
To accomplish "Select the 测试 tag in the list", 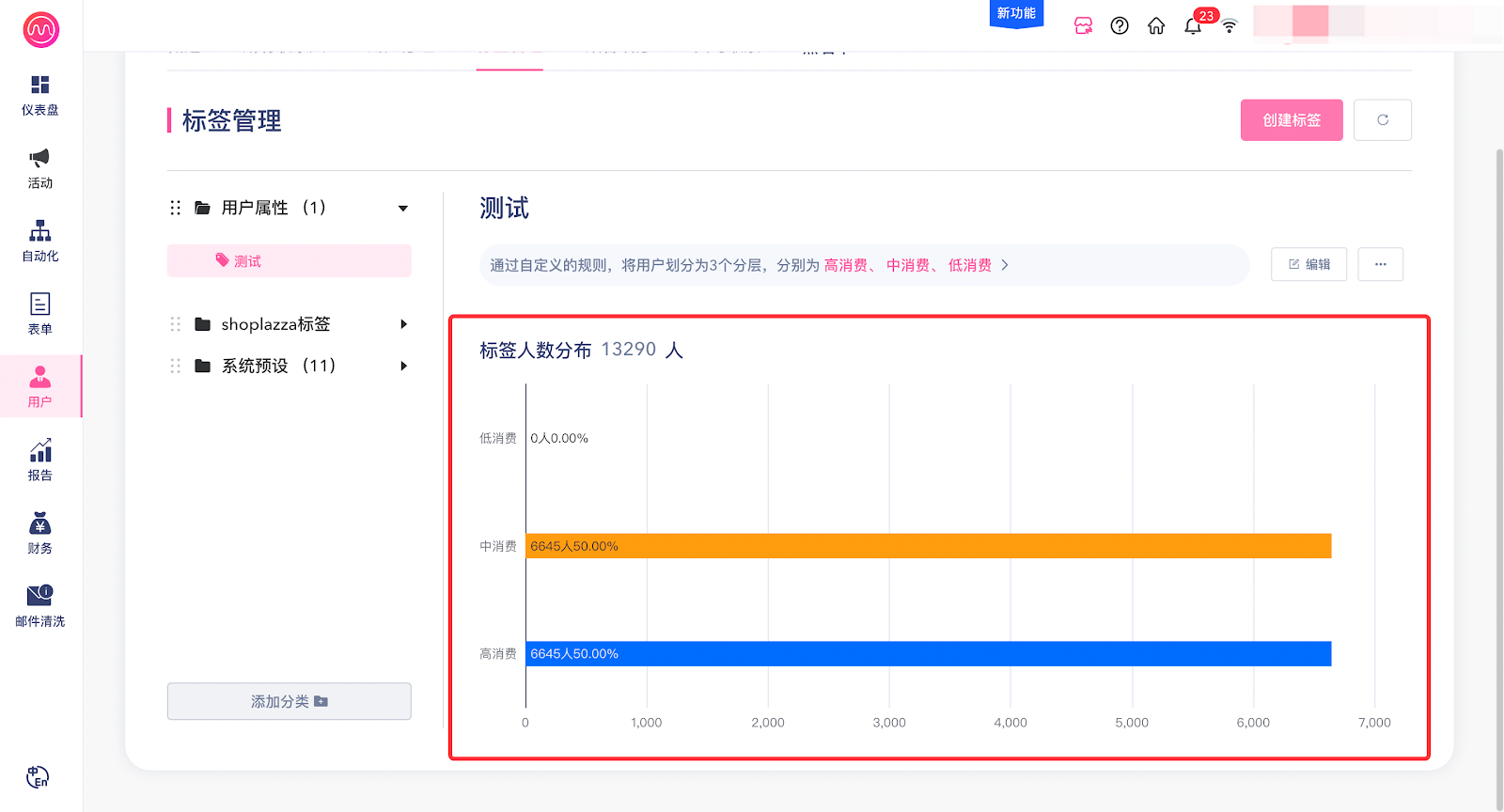I will (289, 261).
